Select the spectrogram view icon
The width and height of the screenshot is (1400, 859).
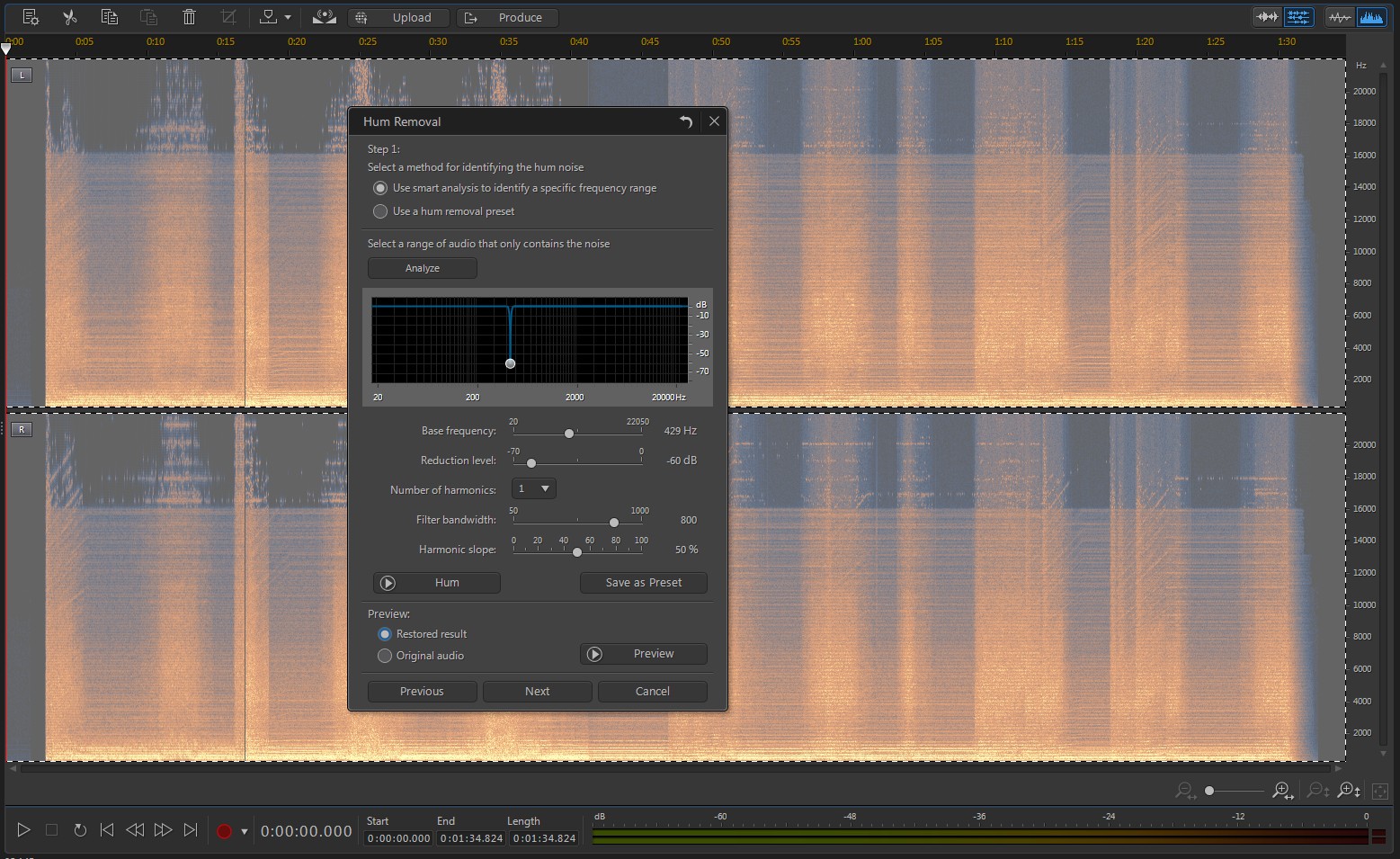[x=1372, y=16]
